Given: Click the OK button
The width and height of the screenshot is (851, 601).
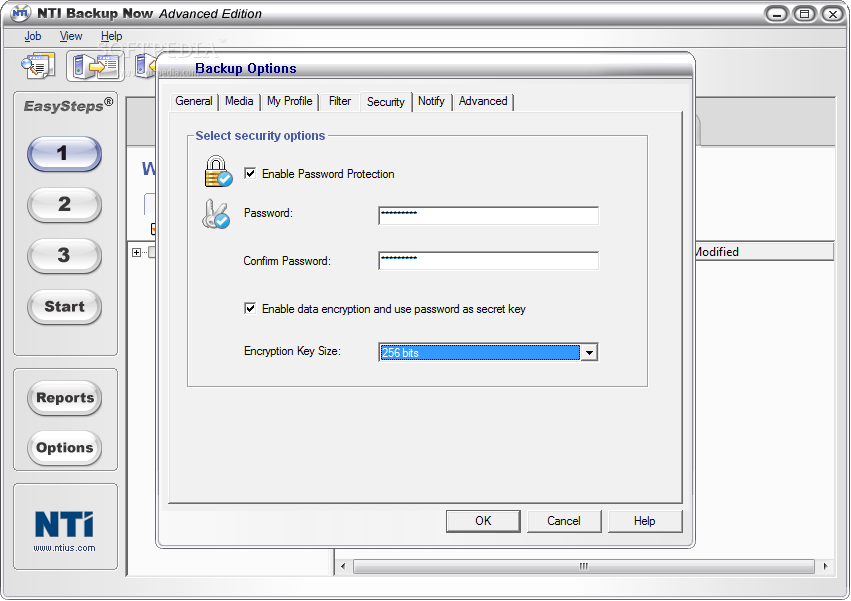Looking at the screenshot, I should click(483, 521).
